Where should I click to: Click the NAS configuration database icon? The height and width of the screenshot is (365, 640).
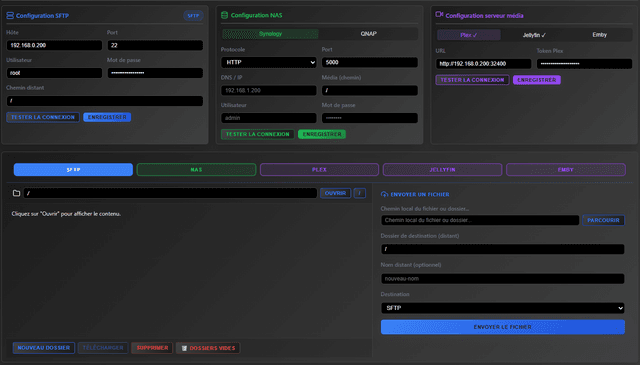tap(224, 15)
